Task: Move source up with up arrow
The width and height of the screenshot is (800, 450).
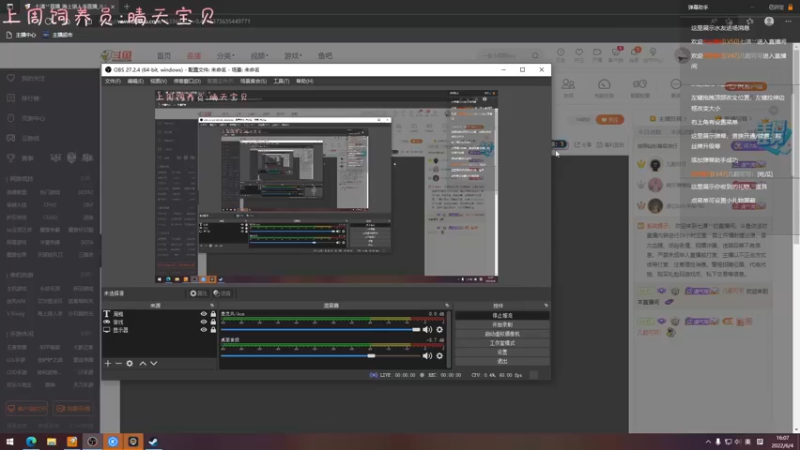Action: point(143,363)
